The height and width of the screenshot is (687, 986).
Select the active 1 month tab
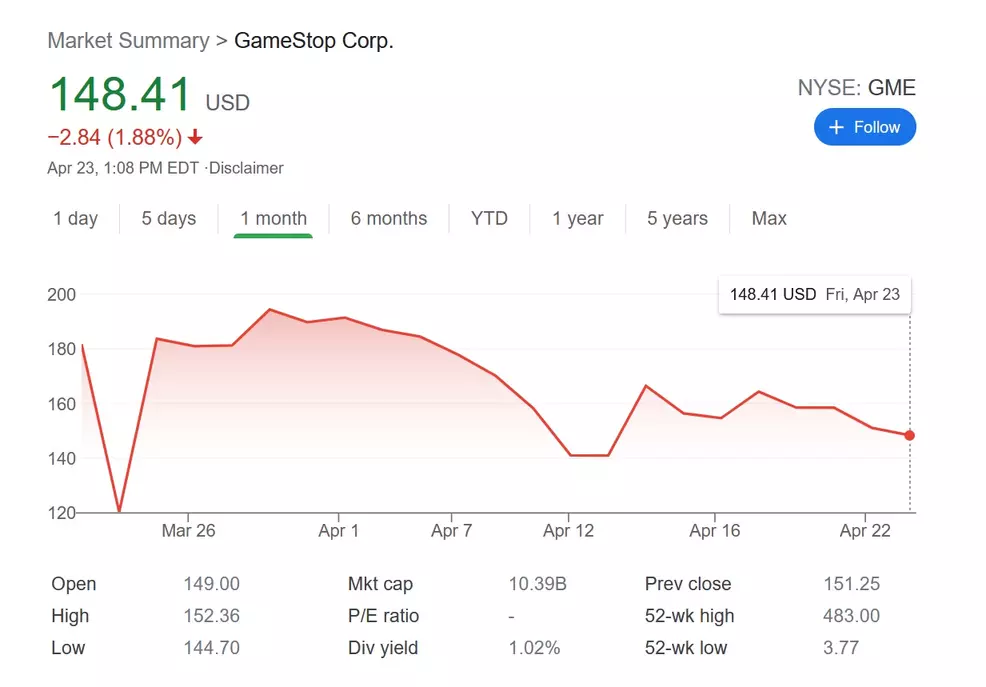(x=273, y=218)
